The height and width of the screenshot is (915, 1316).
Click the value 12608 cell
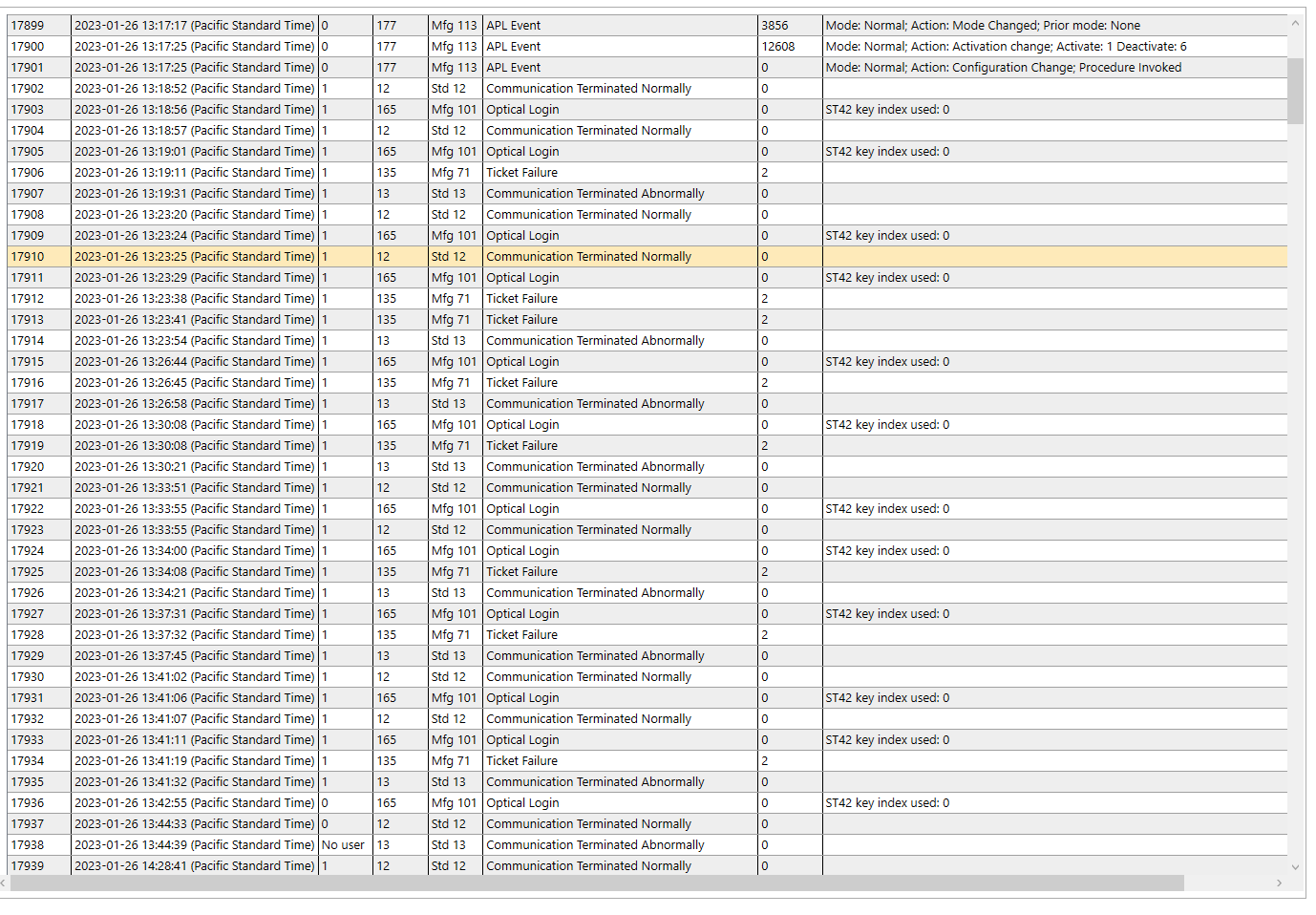point(790,47)
